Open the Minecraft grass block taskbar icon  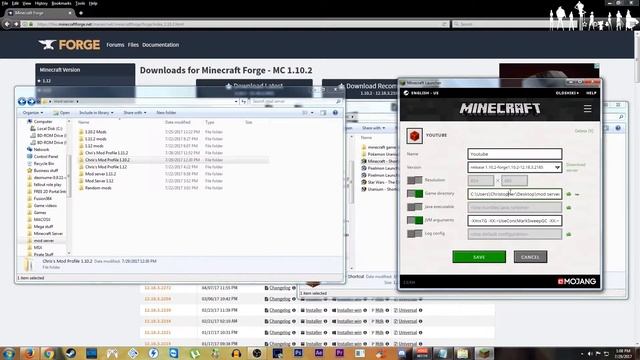tap(484, 353)
